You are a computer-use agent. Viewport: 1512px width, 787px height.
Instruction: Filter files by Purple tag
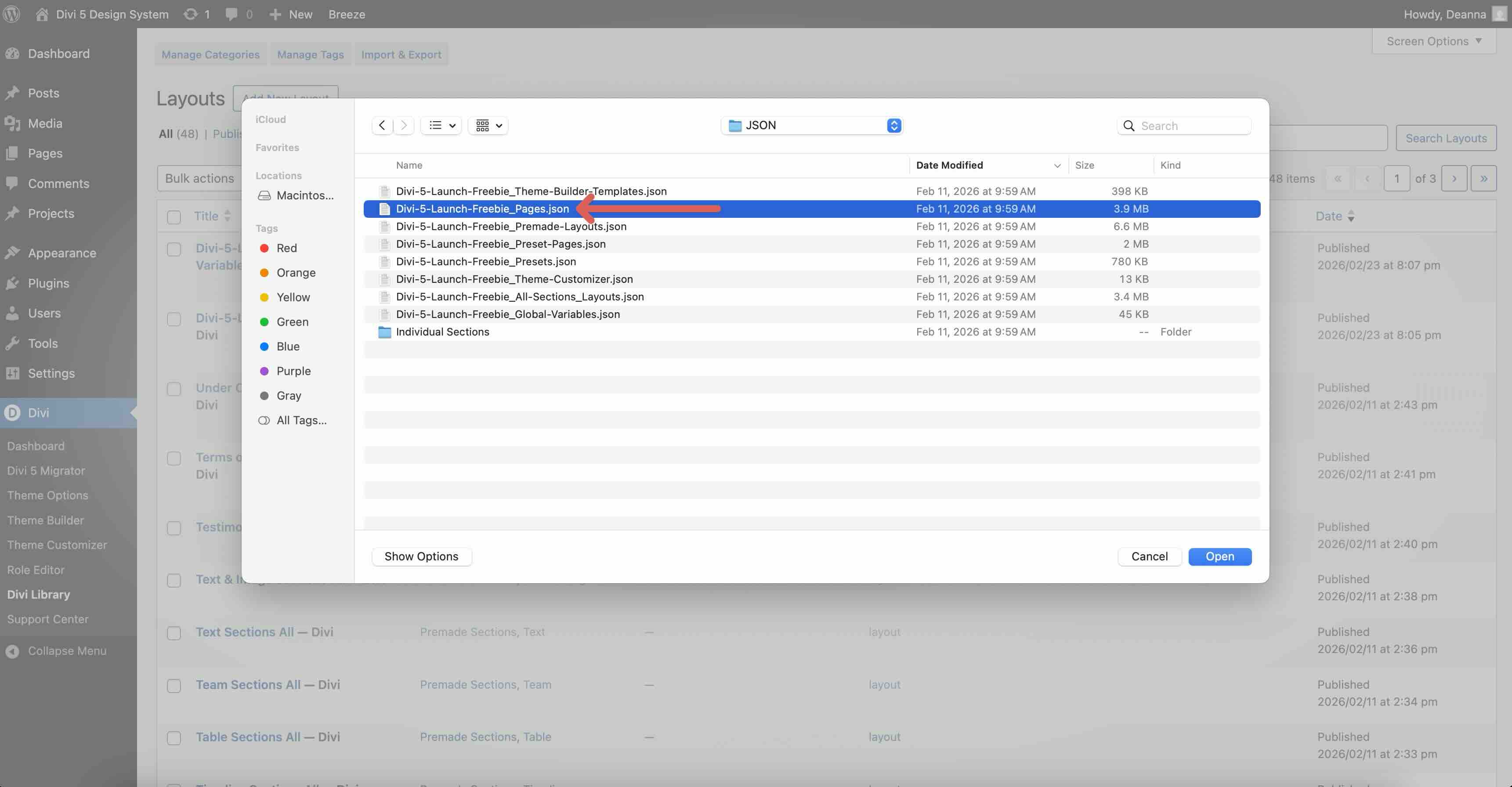[293, 370]
